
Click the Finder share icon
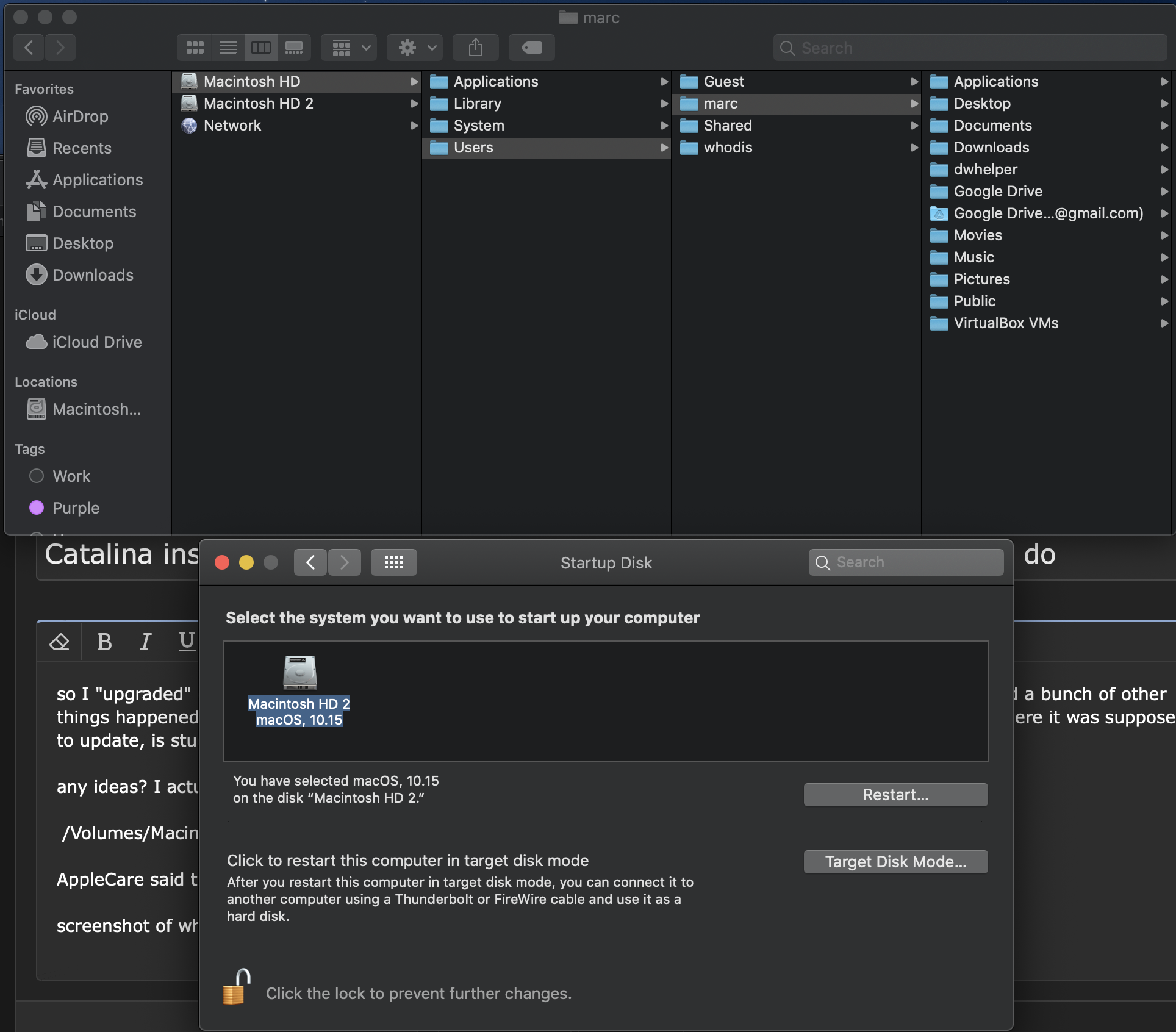(x=476, y=48)
